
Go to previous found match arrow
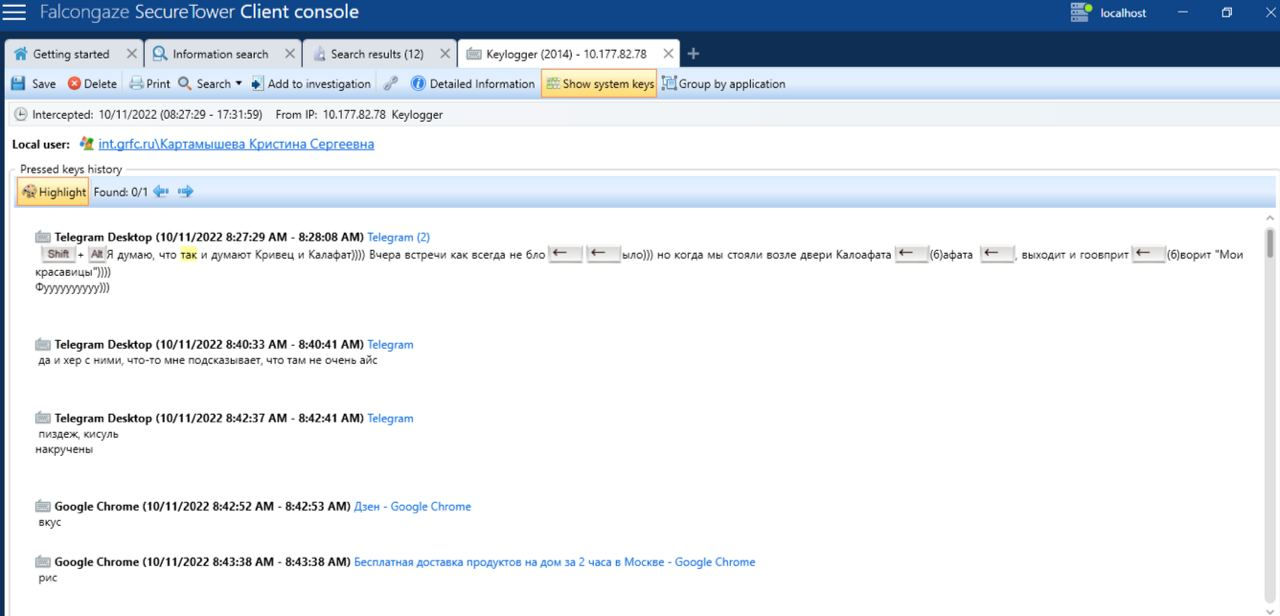(161, 192)
